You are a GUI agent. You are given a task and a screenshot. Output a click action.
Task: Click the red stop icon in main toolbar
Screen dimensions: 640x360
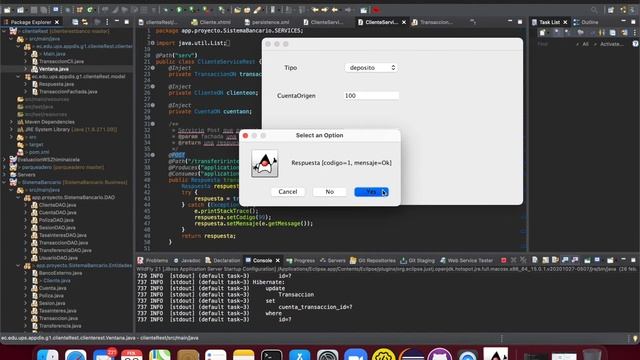click(x=376, y=10)
